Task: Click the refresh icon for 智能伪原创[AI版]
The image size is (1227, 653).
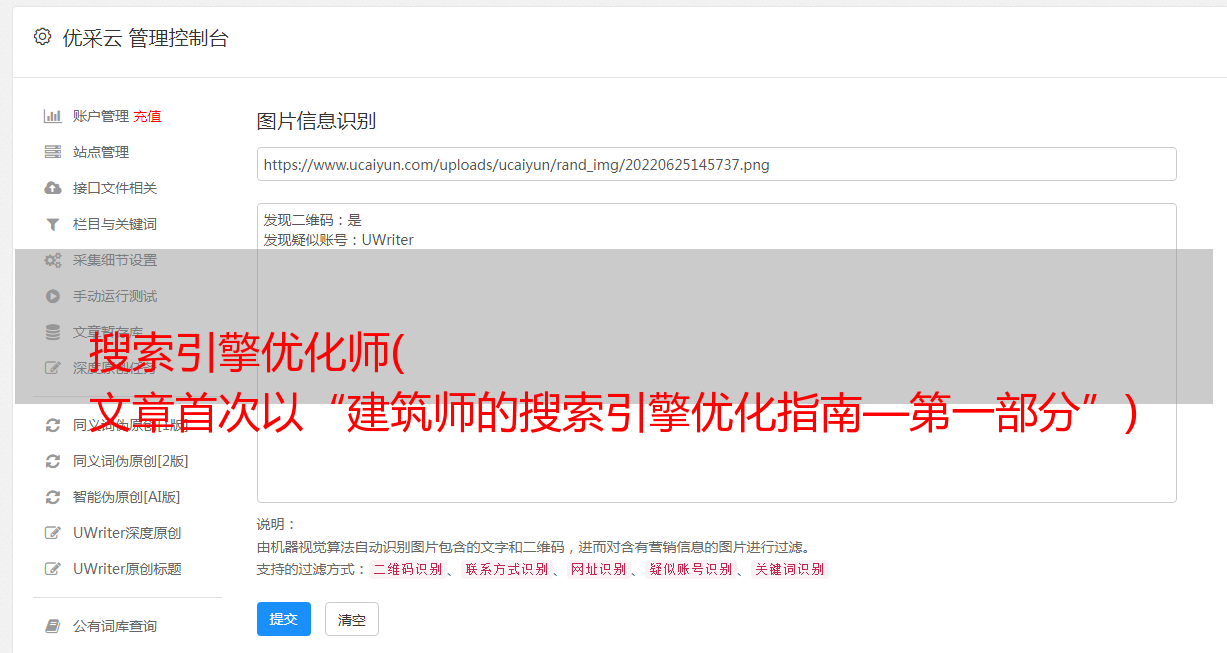Action: [53, 497]
